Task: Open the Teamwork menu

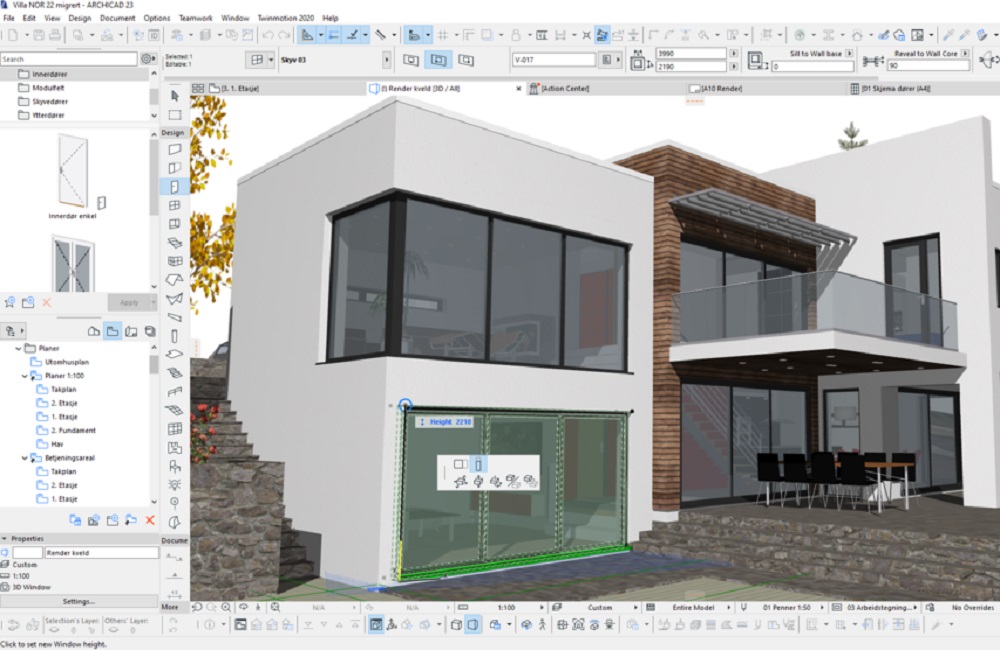Action: coord(196,18)
